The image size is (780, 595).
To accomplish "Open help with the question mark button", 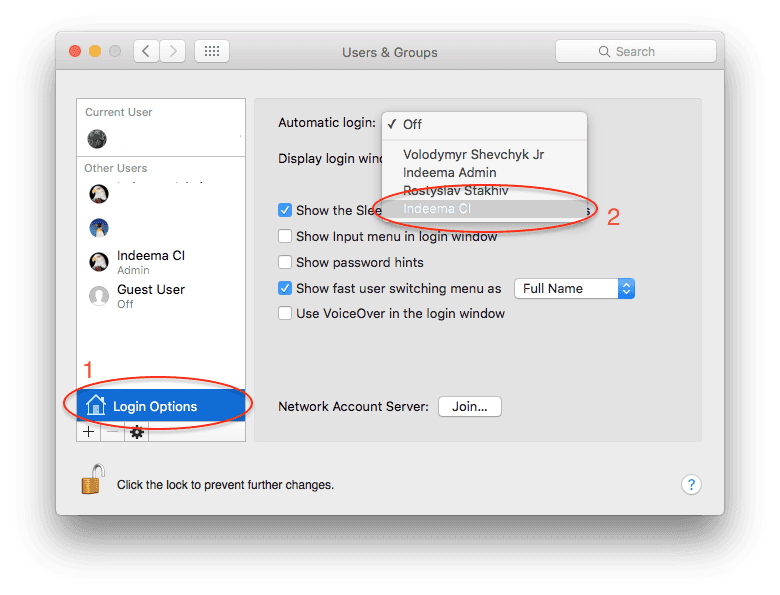I will click(x=691, y=484).
